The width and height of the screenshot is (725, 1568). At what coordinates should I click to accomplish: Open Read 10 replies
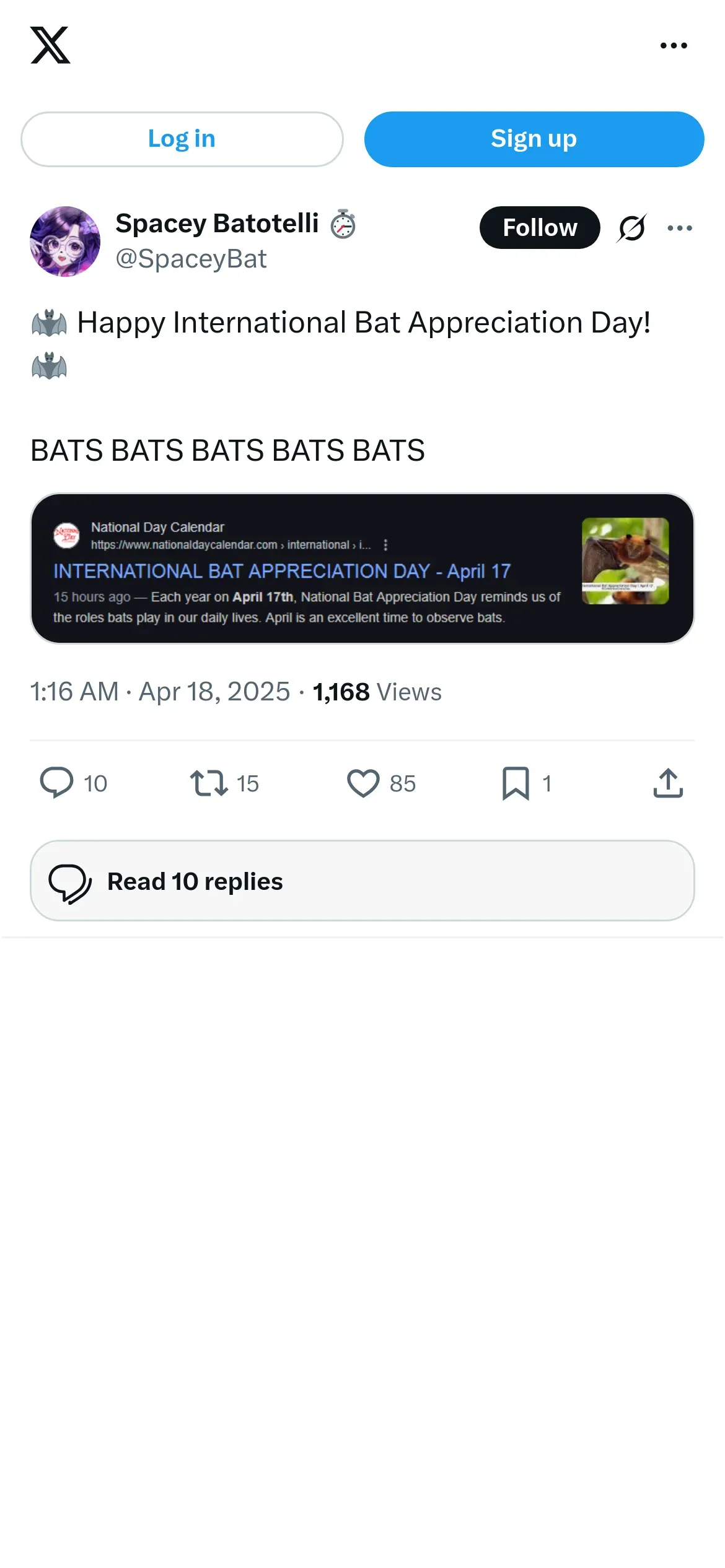click(362, 881)
